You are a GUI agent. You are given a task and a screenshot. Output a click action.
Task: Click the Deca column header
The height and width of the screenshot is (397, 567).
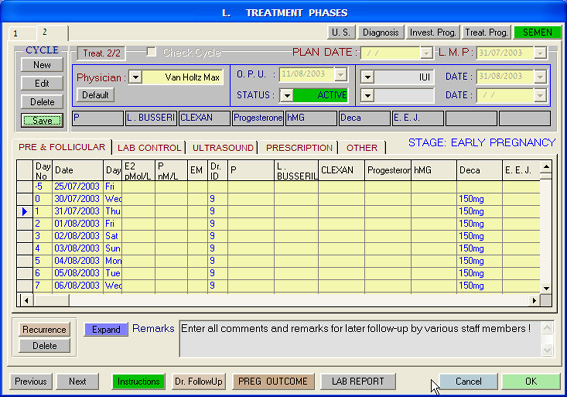[x=479, y=170]
